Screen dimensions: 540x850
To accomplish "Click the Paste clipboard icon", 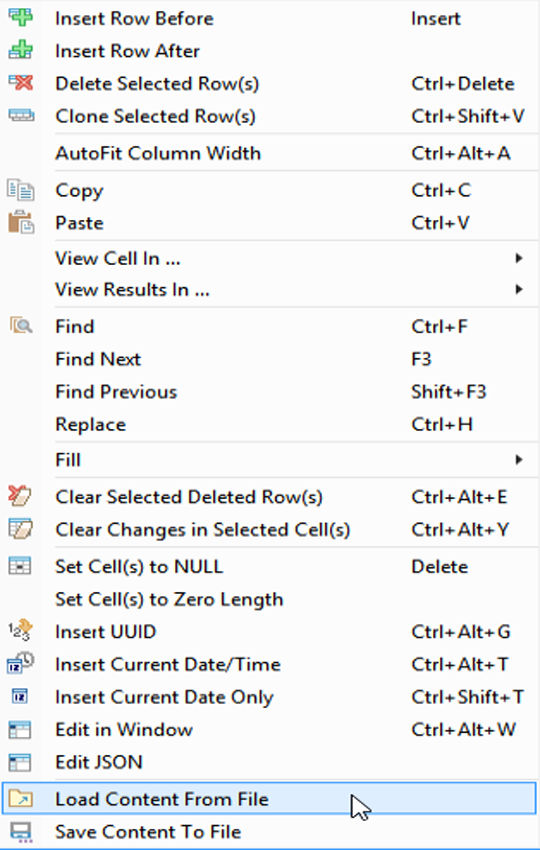I will pos(21,222).
